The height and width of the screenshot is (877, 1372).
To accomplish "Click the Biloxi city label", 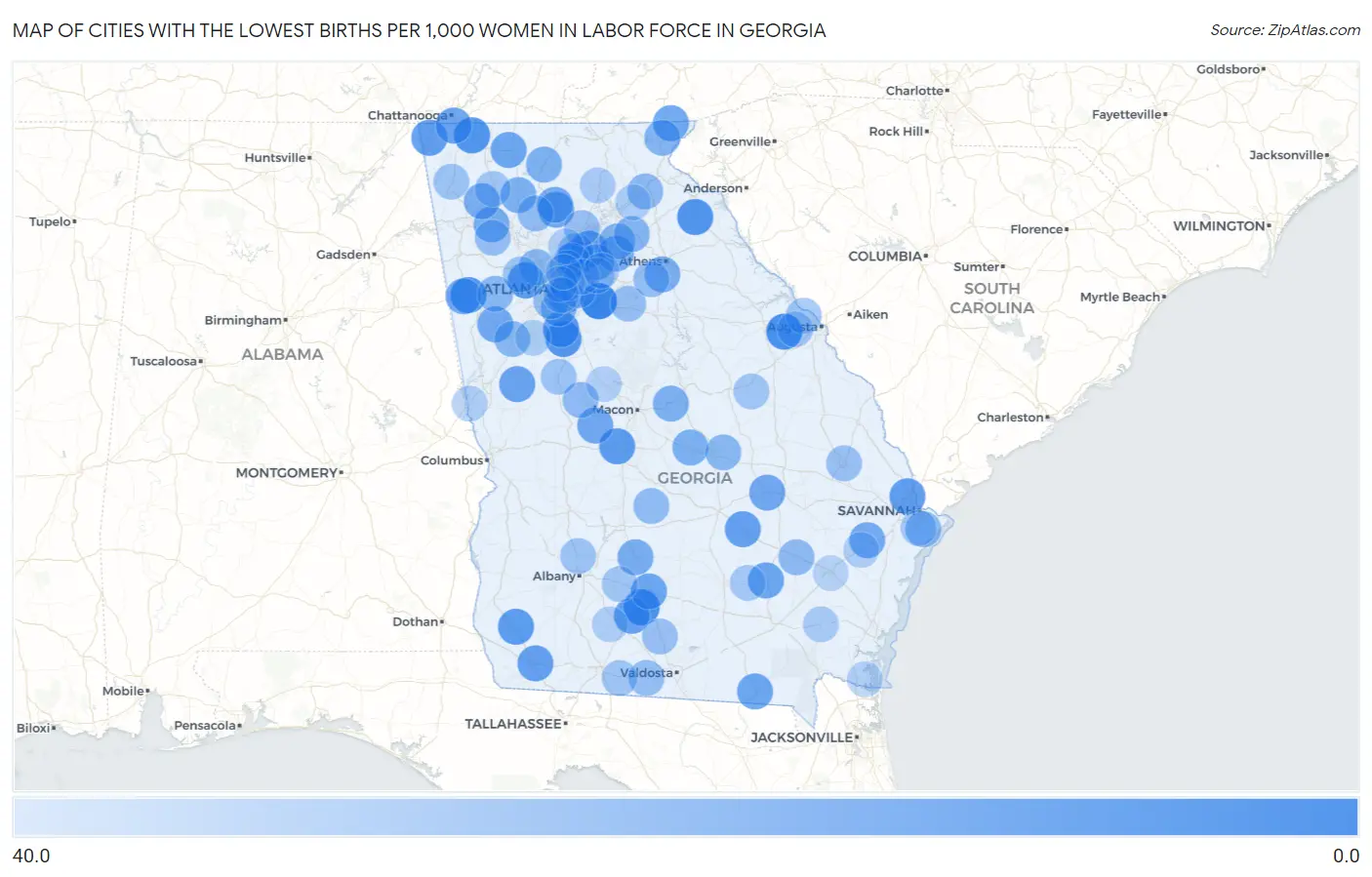I will [33, 728].
